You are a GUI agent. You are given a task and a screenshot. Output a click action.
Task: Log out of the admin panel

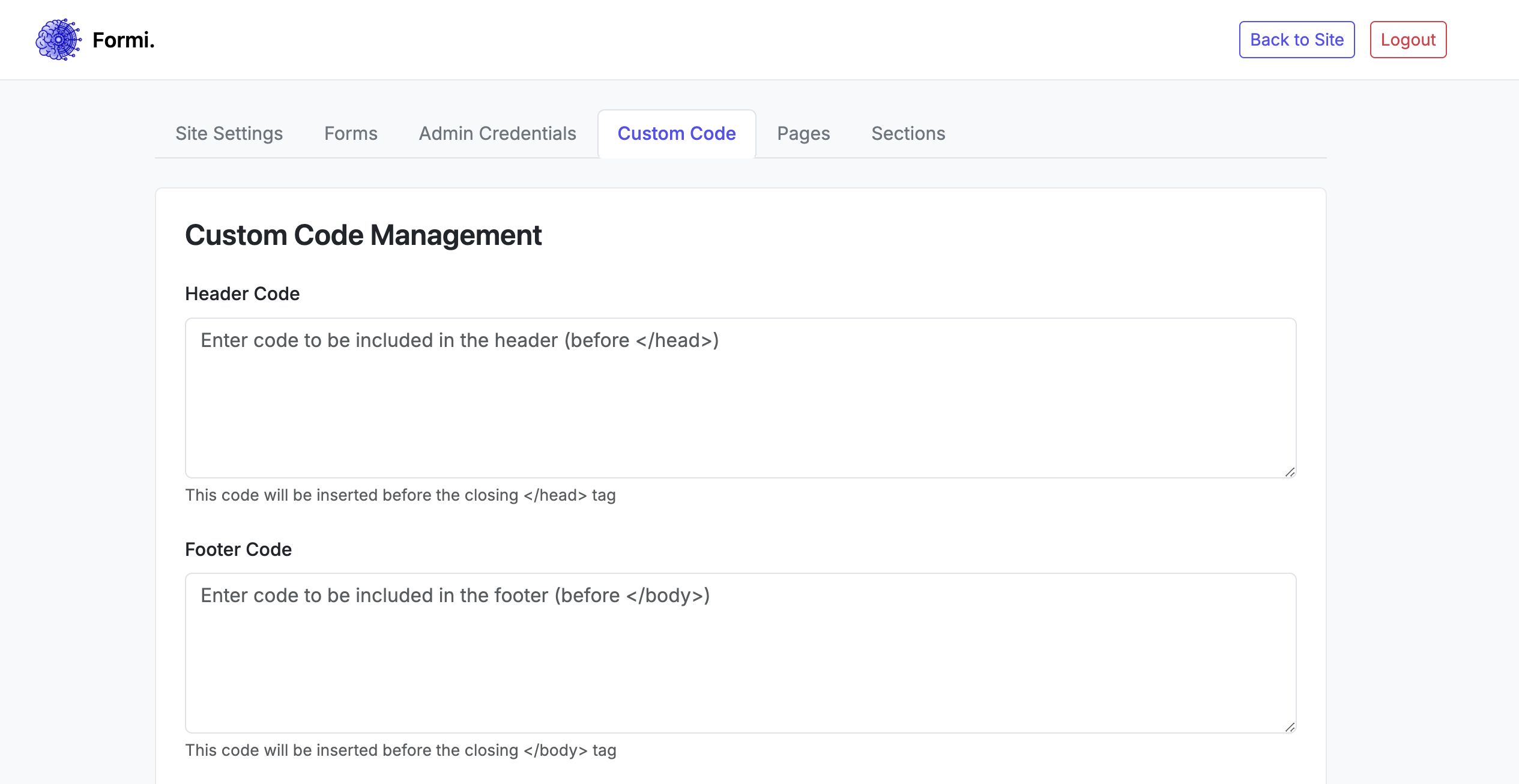pos(1407,40)
